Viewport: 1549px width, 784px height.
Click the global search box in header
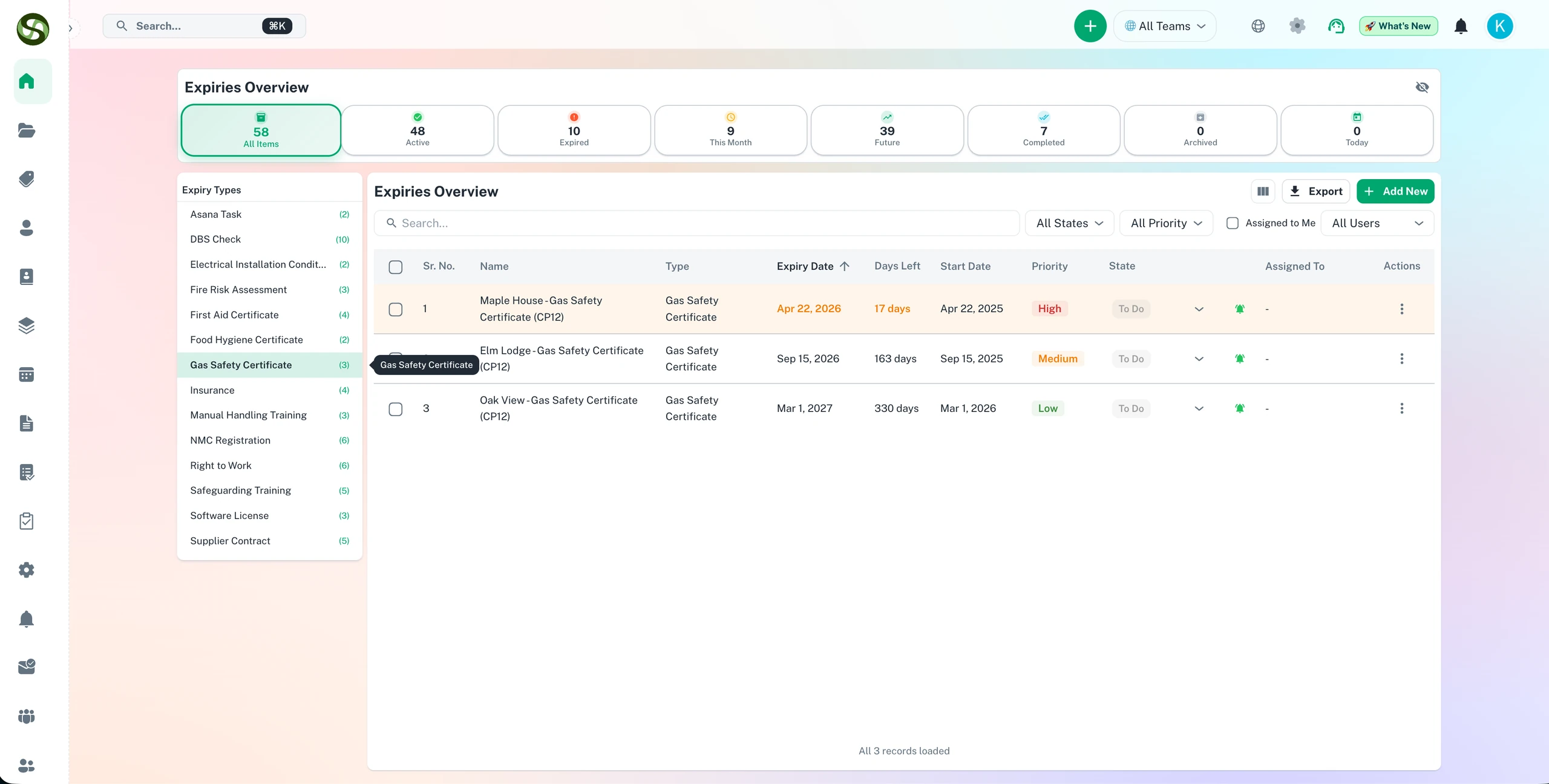coord(205,26)
